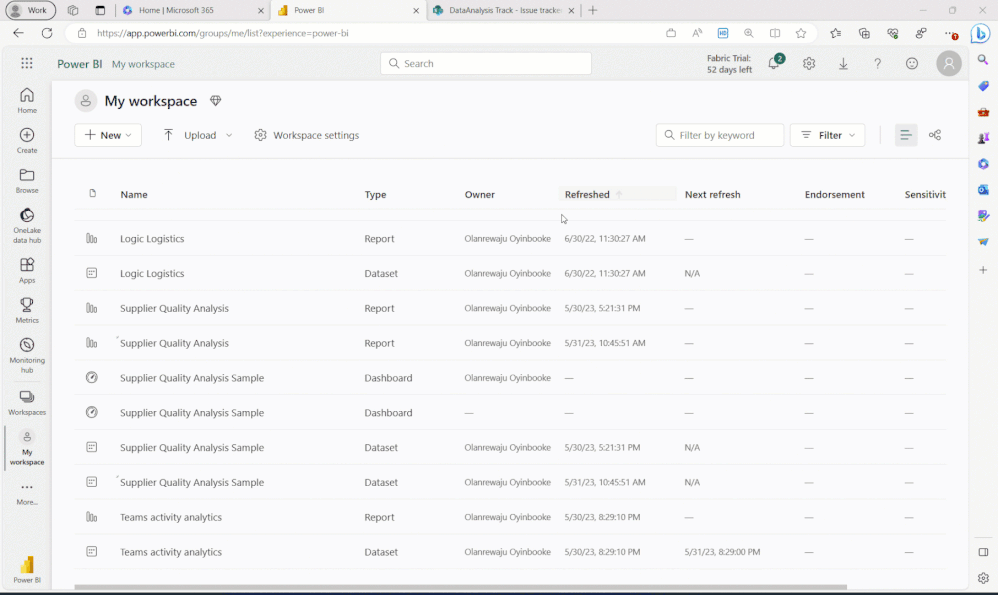Open Logic Logistics dataset

pyautogui.click(x=152, y=273)
